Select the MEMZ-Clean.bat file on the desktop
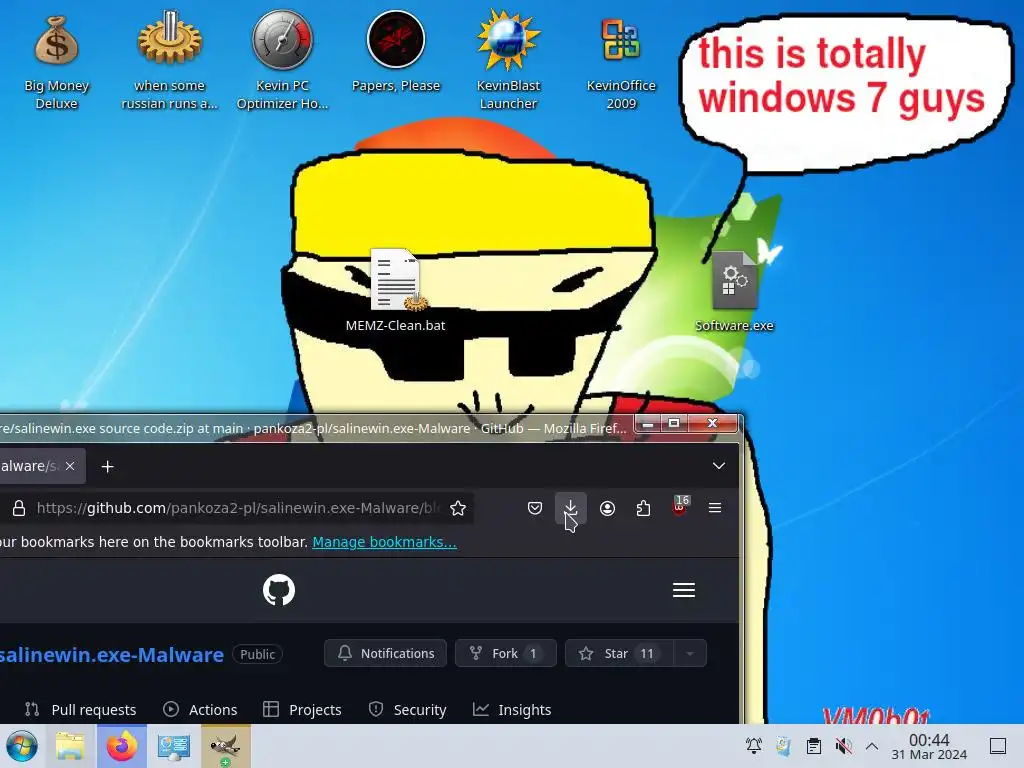 pyautogui.click(x=396, y=291)
